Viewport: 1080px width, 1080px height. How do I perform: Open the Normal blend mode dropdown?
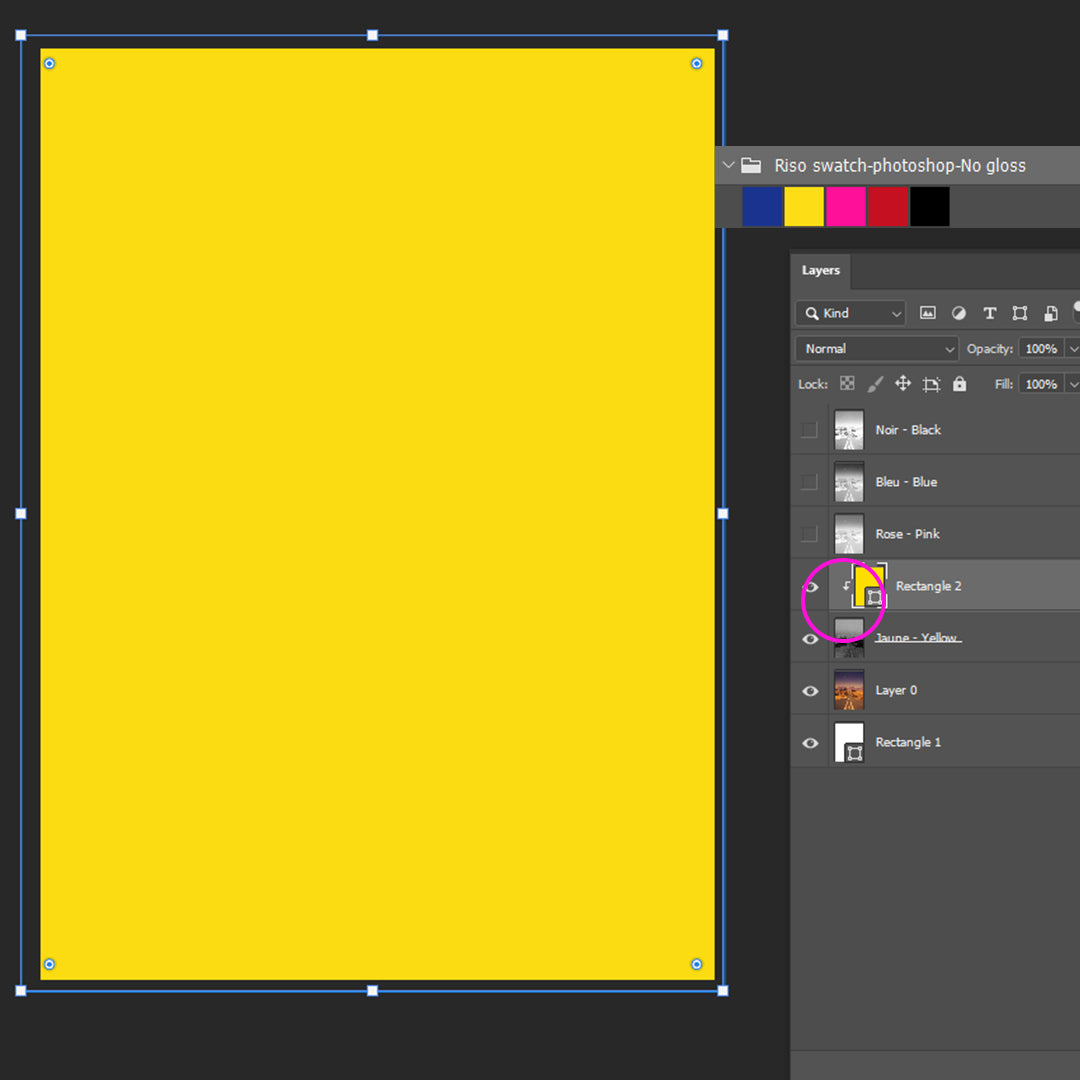click(x=877, y=349)
